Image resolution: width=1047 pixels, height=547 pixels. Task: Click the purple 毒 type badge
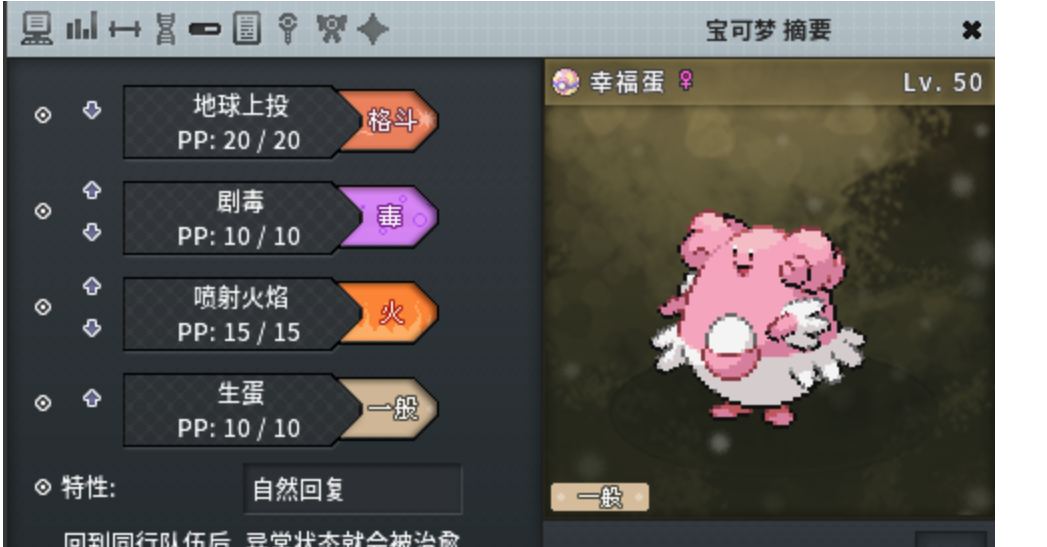(391, 217)
